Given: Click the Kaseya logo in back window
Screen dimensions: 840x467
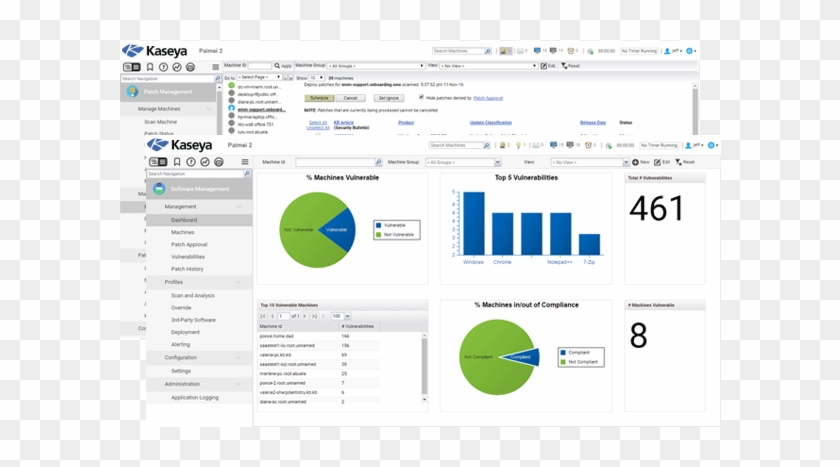Looking at the screenshot, I should 154,51.
